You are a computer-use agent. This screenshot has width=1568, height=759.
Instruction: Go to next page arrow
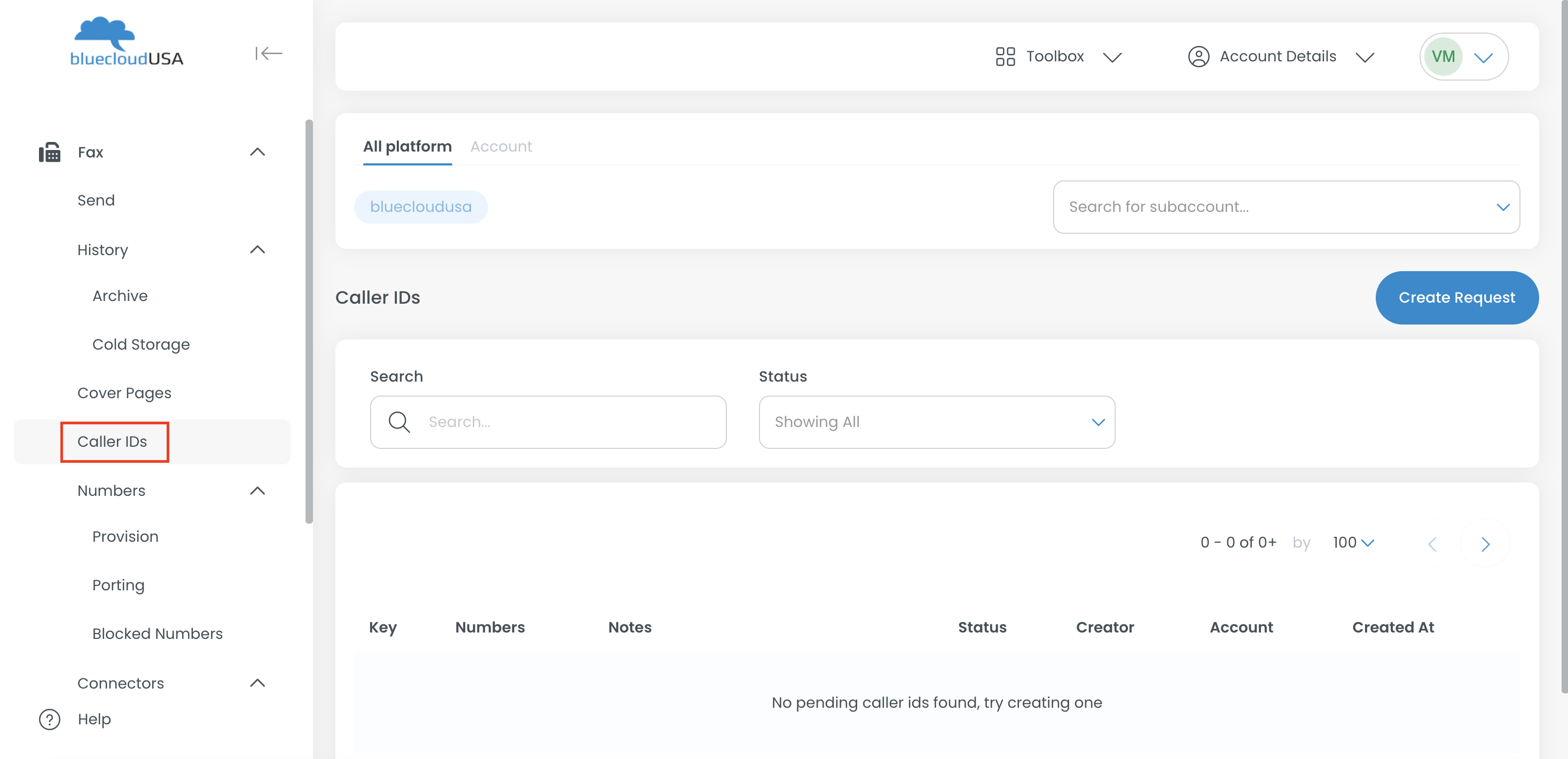click(1485, 544)
